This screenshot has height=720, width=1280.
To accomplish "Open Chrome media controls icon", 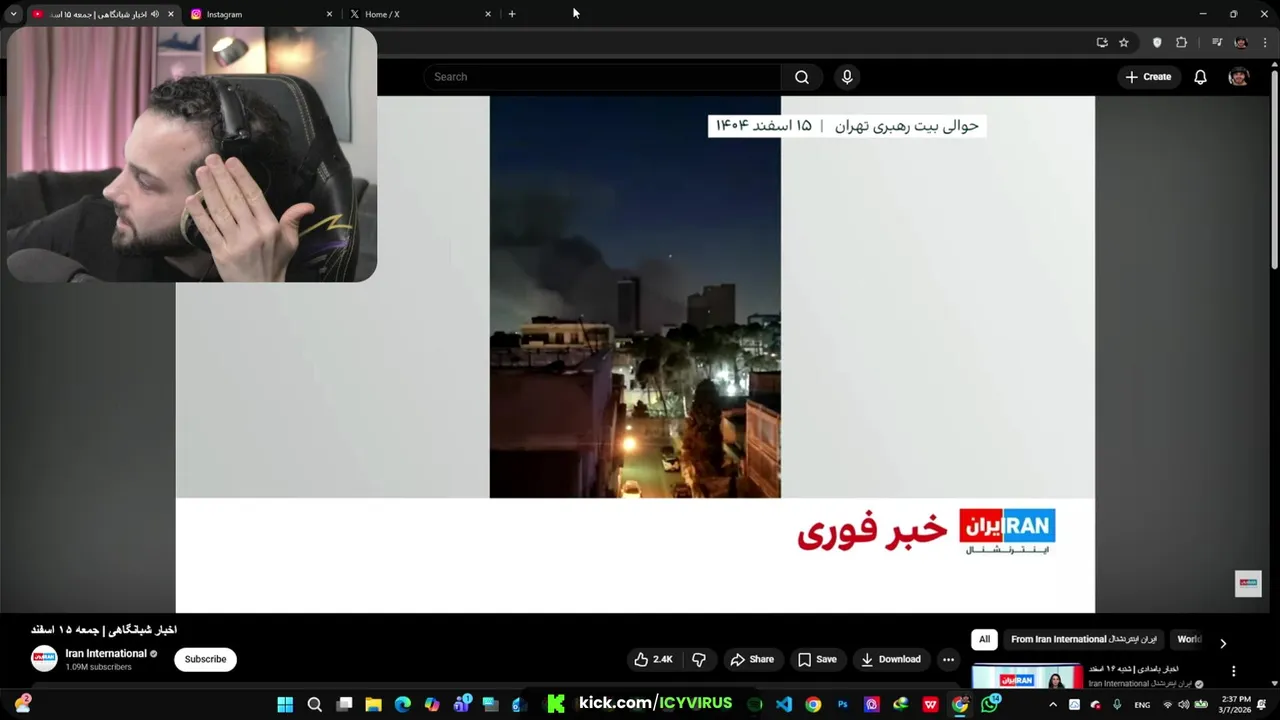I will pos(1216,42).
